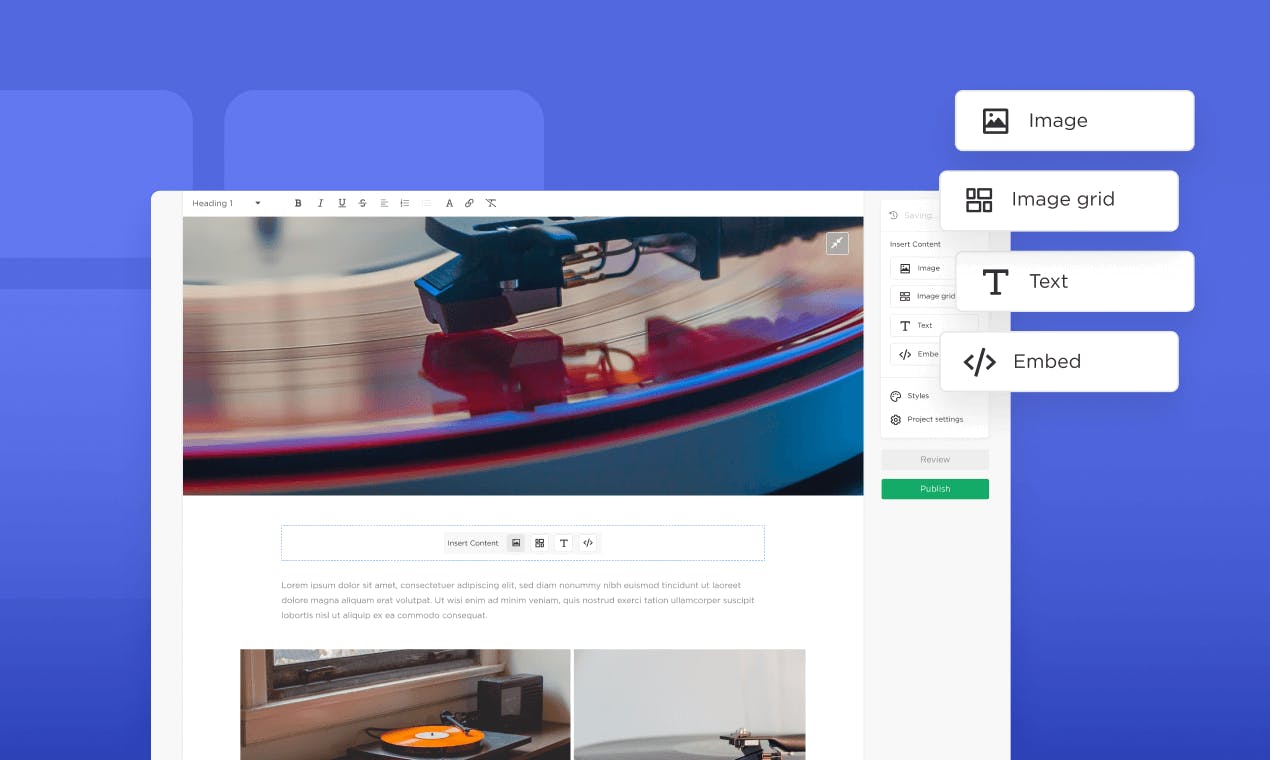Click the Saving history icon in the sidebar

[x=894, y=215]
